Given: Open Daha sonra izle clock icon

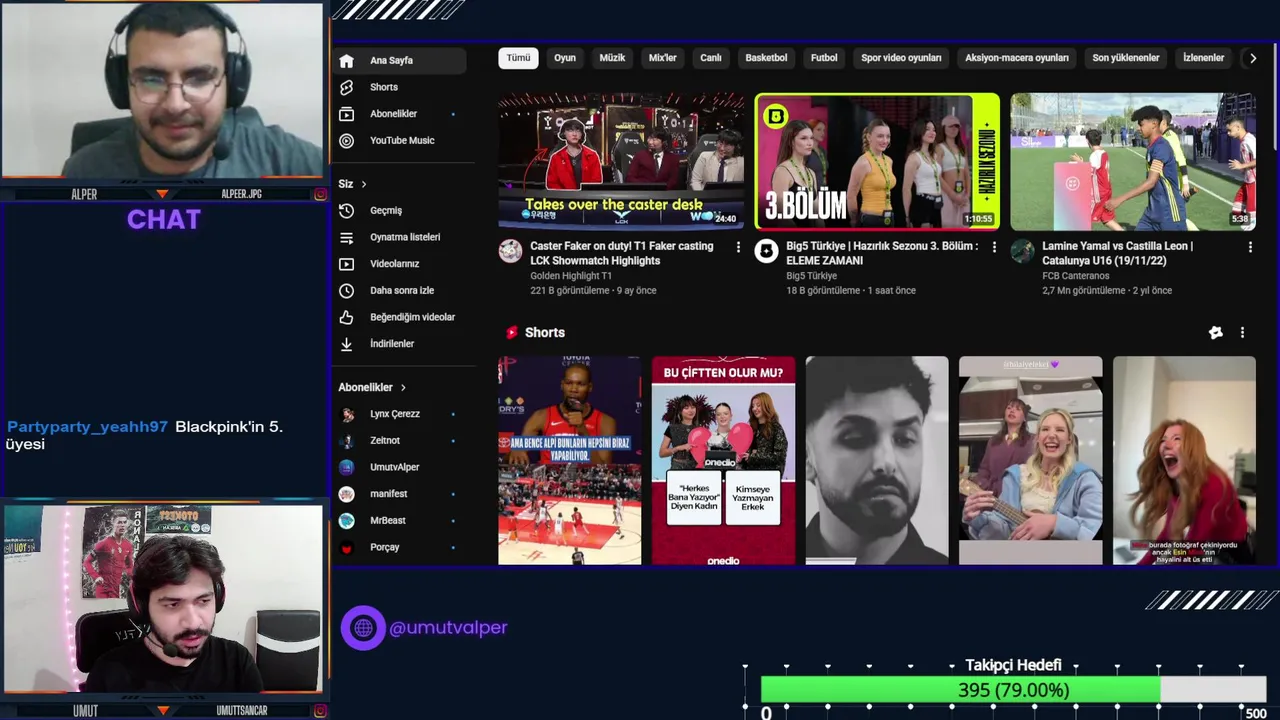Looking at the screenshot, I should coord(346,291).
